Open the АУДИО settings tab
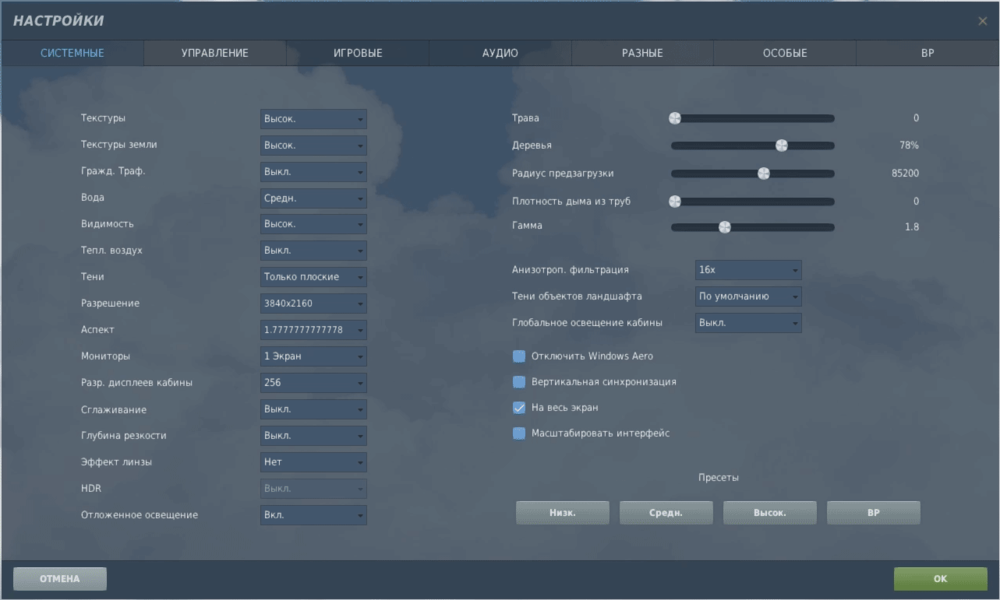Viewport: 1000px width, 600px height. [499, 53]
